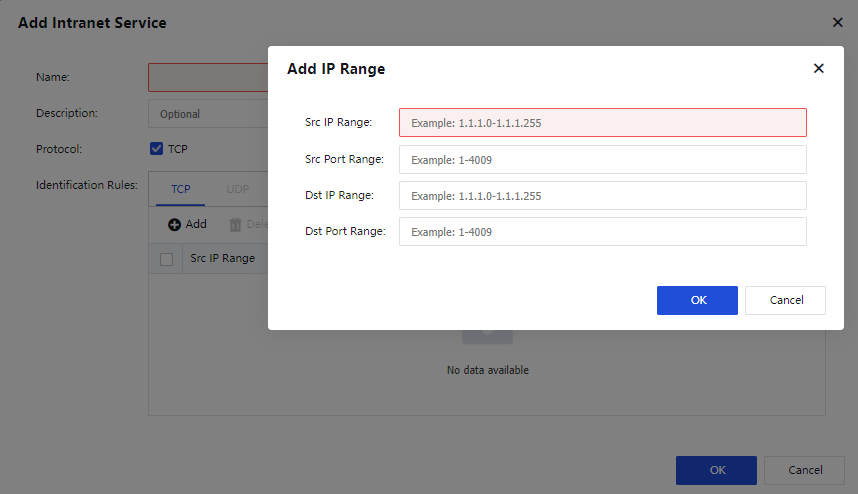Click the Src IP Range input field
The height and width of the screenshot is (494, 858).
(x=602, y=123)
